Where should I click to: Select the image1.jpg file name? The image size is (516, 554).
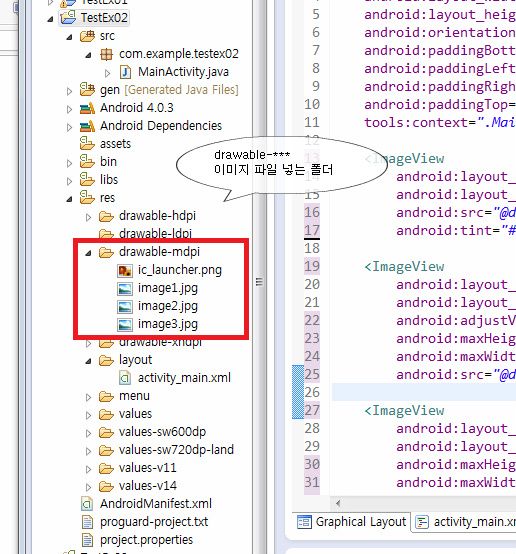pyautogui.click(x=168, y=288)
